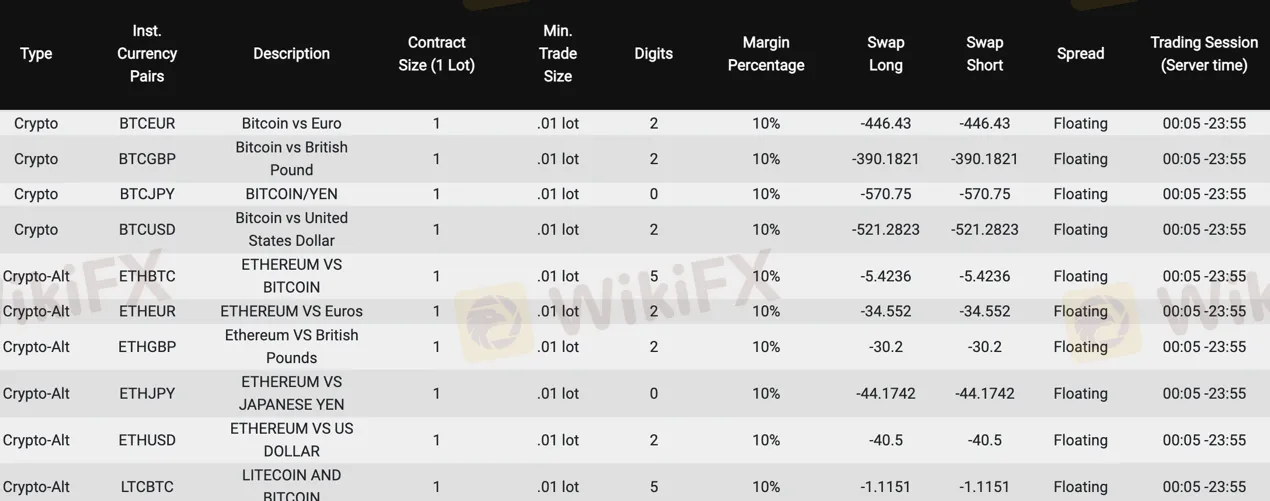Click the Trading Session (Server time) header
The height and width of the screenshot is (501, 1270).
pyautogui.click(x=1204, y=54)
